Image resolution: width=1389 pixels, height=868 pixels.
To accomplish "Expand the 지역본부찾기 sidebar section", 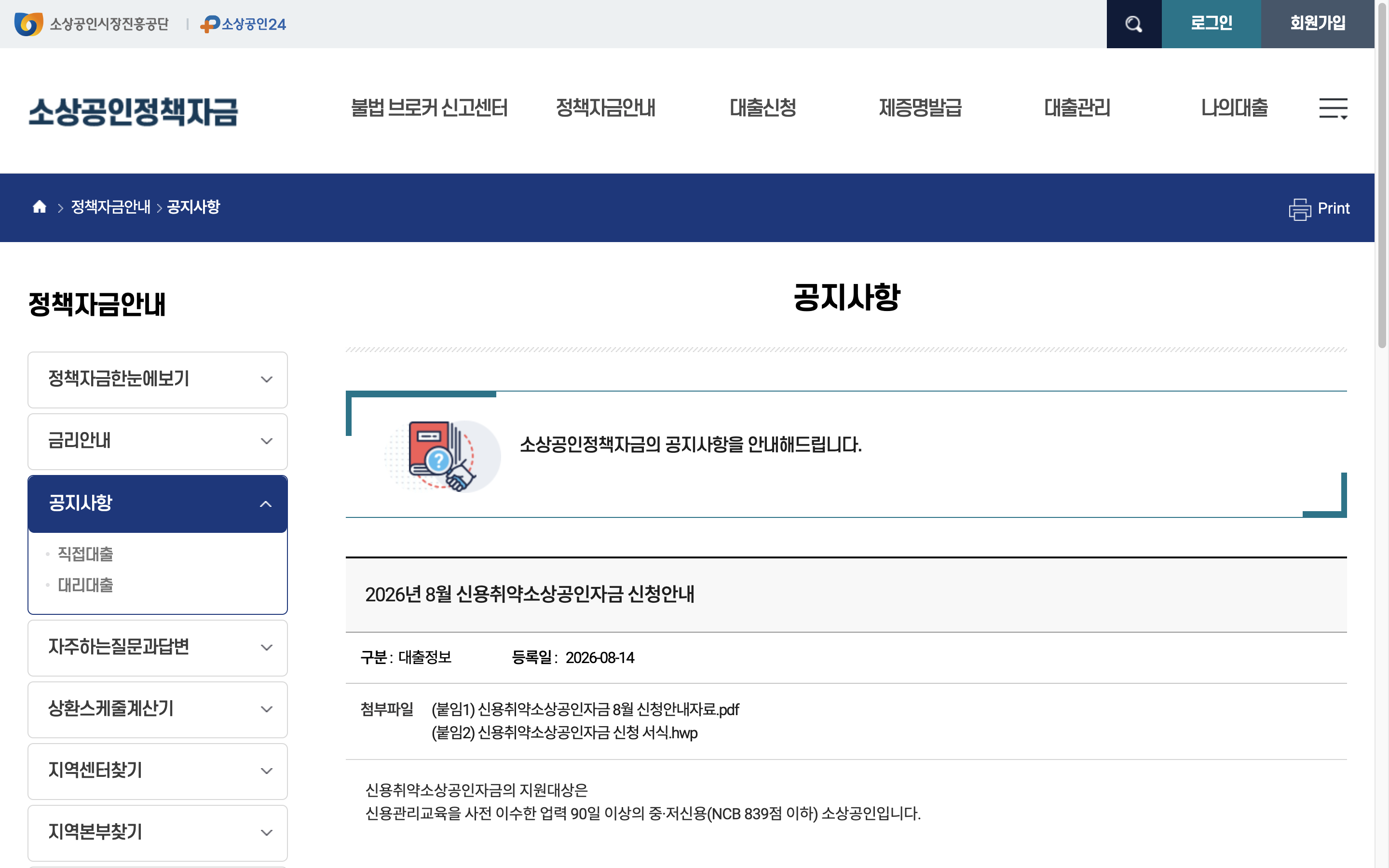I will click(157, 832).
